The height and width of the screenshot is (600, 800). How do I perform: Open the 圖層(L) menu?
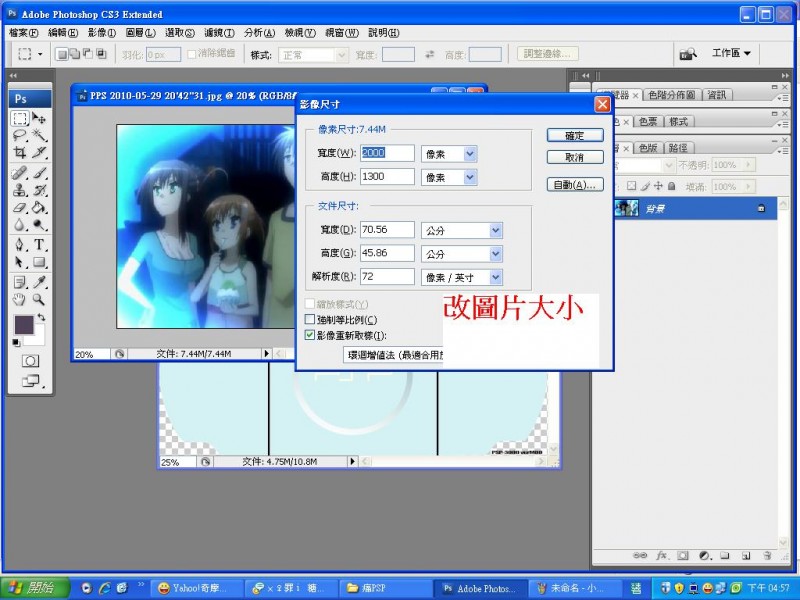[140, 33]
